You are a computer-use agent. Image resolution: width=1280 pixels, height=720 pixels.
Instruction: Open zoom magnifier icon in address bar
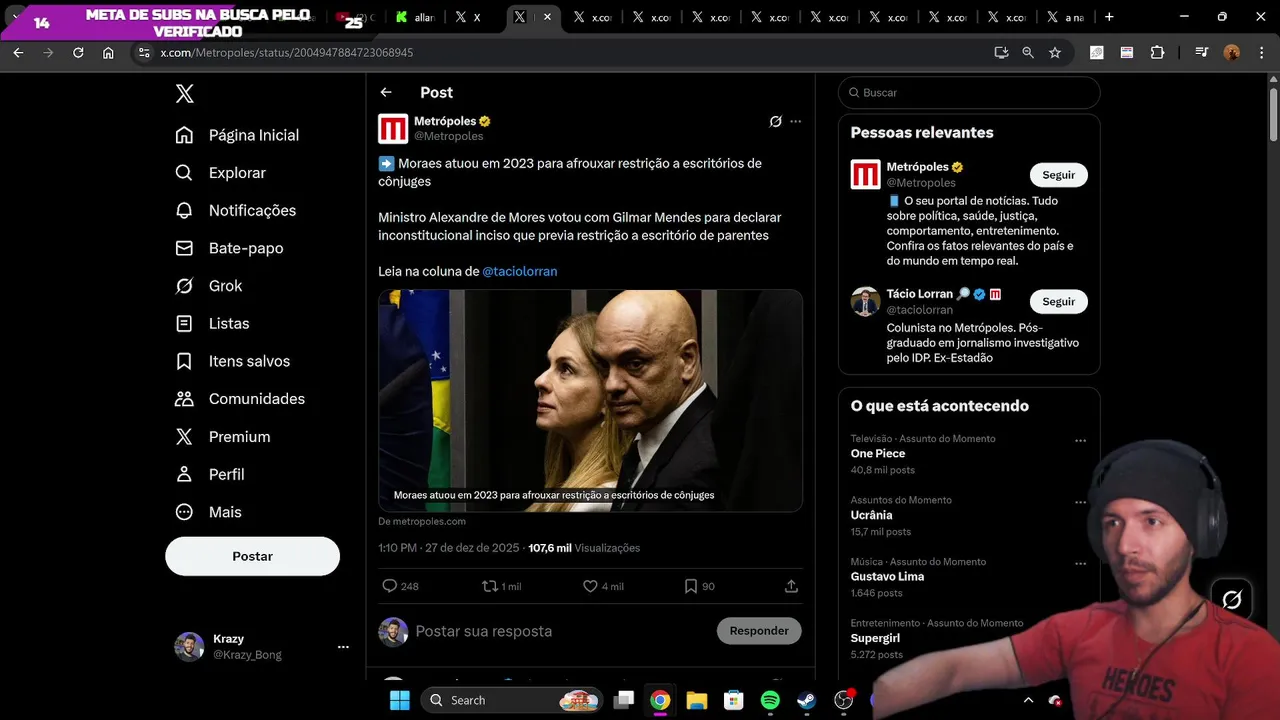pyautogui.click(x=1028, y=52)
